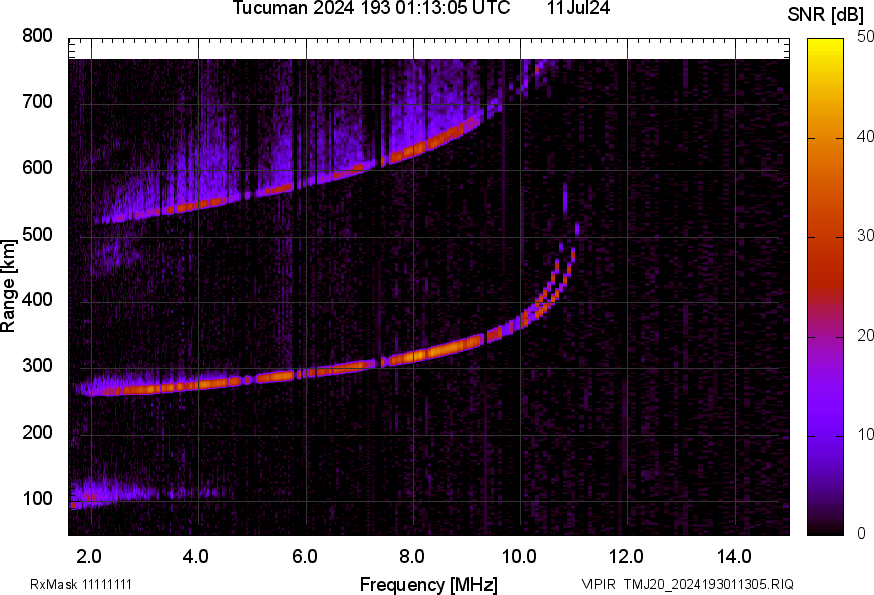This screenshot has height=595, width=874.
Task: Click the 100 km range tick label
Action: tap(37, 499)
